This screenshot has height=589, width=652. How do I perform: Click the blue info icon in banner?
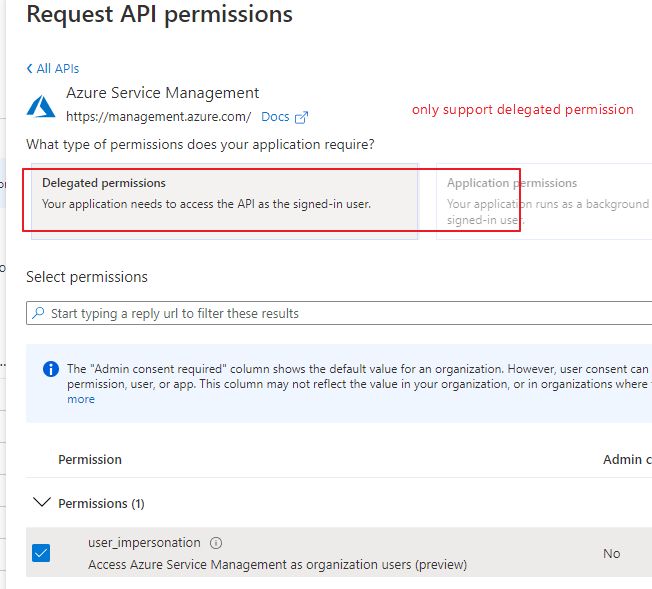51,369
